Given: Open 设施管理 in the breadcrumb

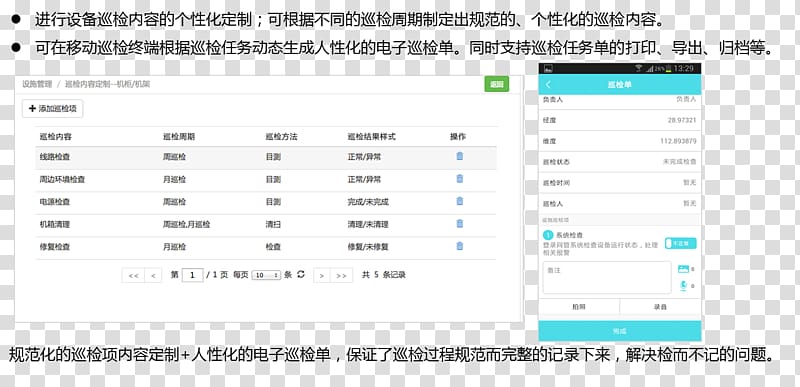Looking at the screenshot, I should (x=37, y=84).
